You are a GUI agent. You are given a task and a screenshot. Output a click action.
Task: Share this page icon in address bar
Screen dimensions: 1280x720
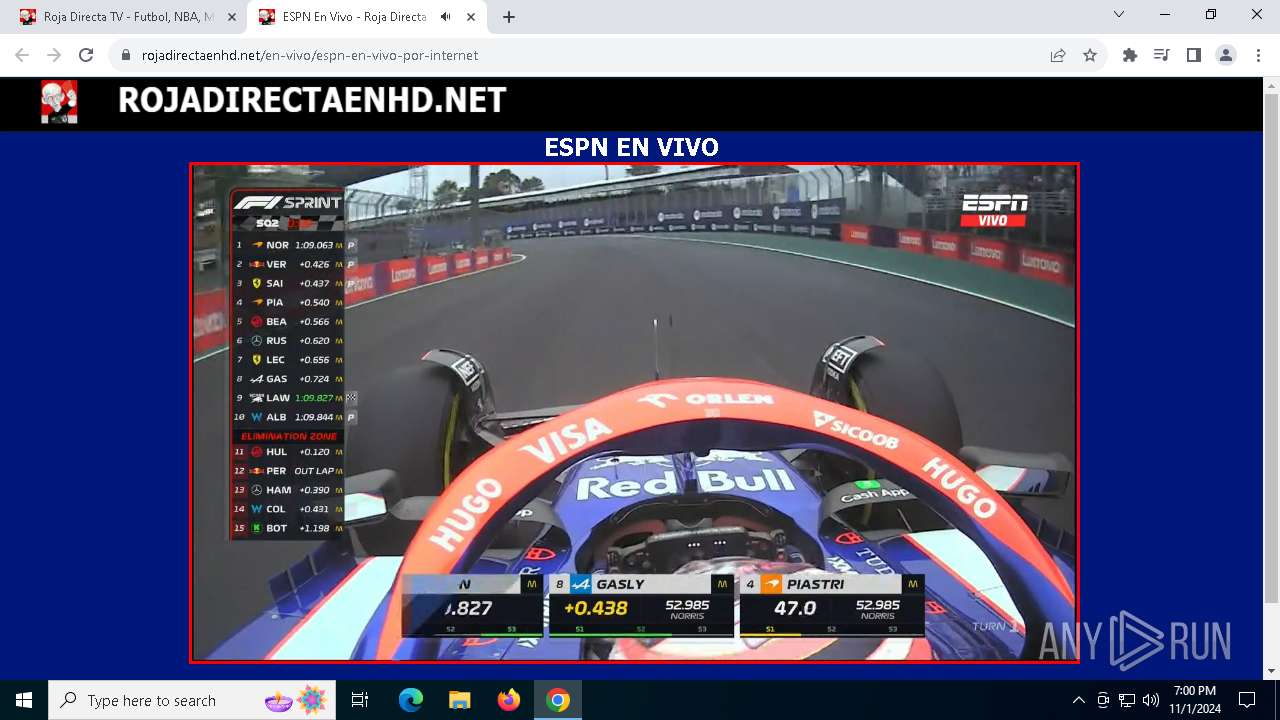[1058, 56]
